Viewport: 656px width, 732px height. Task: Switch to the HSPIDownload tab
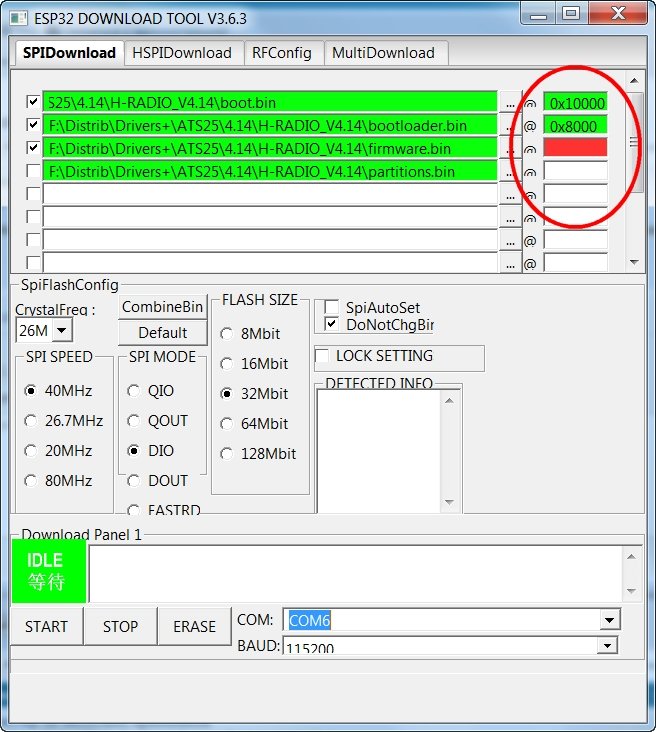182,53
